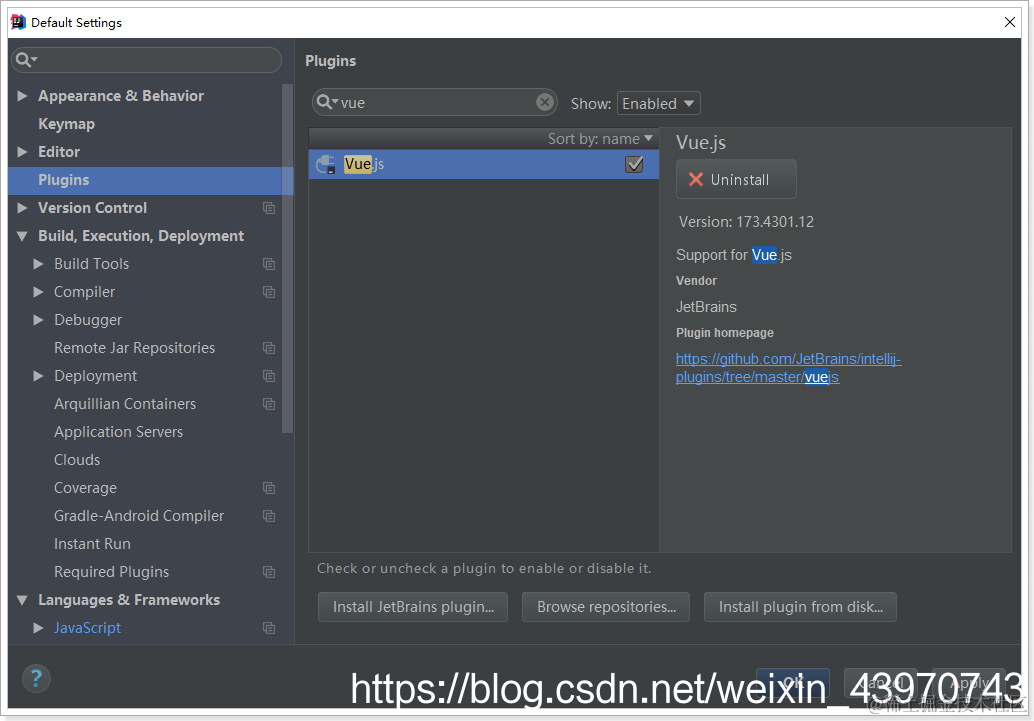Click the project-level icon beside Remote Jar Repositories
The image size is (1034, 721).
coord(269,348)
